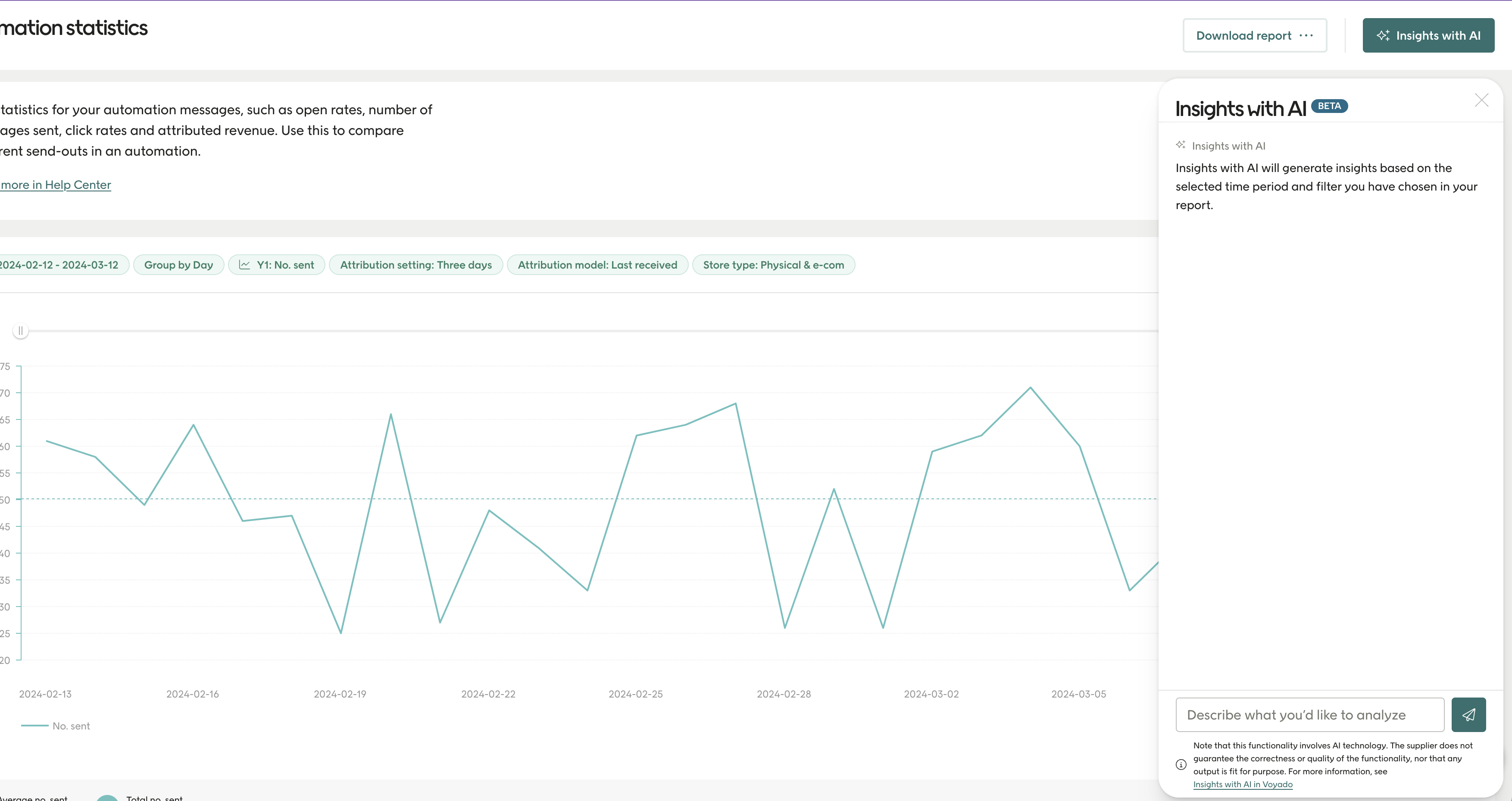Open the Store type: Physical & e-com filter

point(774,264)
